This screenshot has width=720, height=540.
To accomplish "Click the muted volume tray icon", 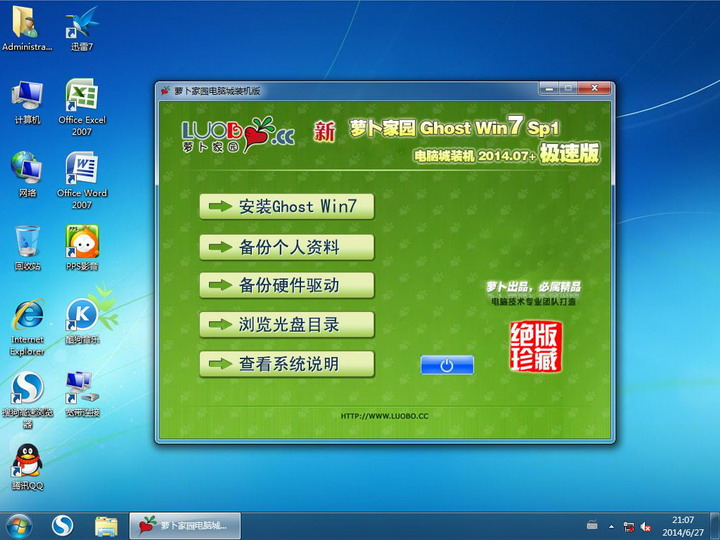I will click(645, 527).
